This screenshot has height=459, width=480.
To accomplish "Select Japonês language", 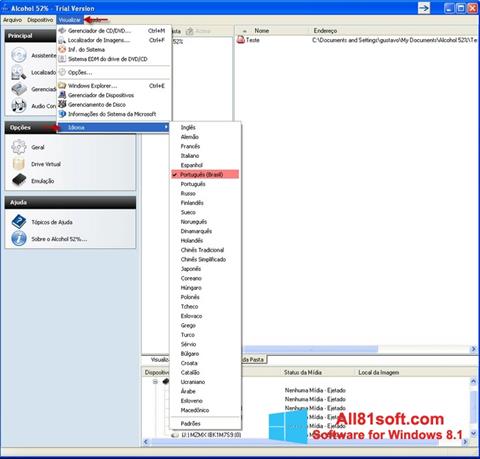I will (205, 269).
